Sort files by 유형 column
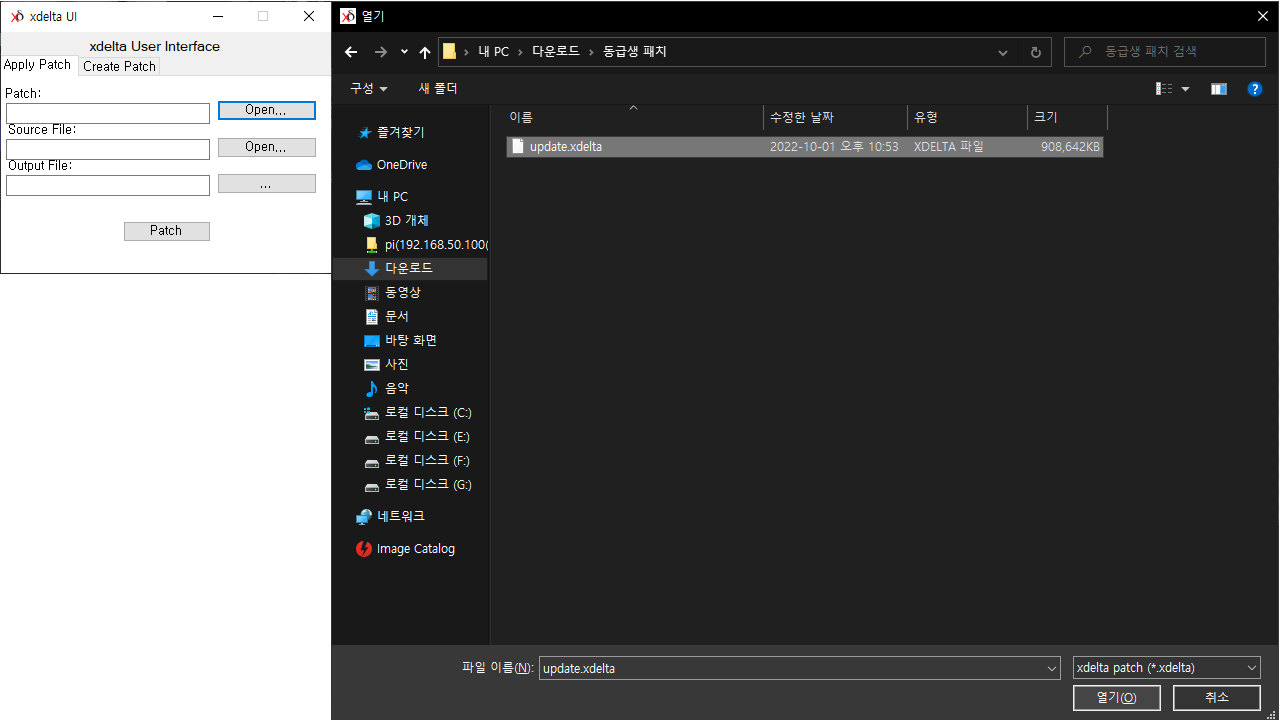This screenshot has height=720, width=1280. [967, 117]
